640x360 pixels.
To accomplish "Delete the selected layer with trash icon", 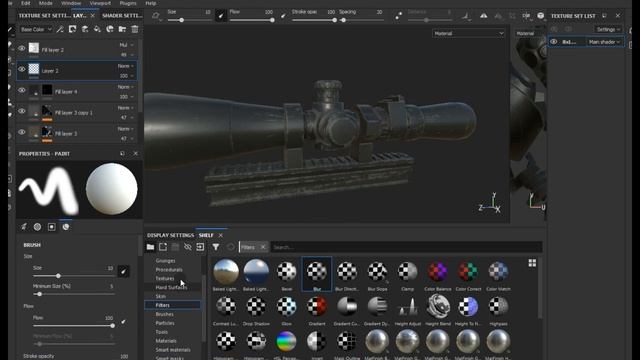I will point(135,29).
